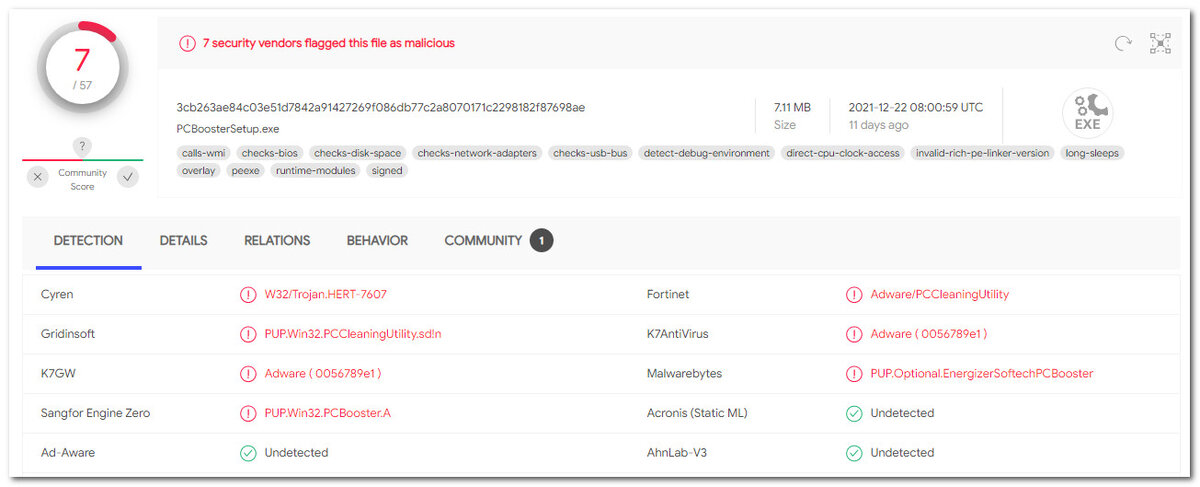Viewport: 1200px width, 487px height.
Task: Click the W32/Trojan.HERT-7607 detection
Action: [326, 295]
